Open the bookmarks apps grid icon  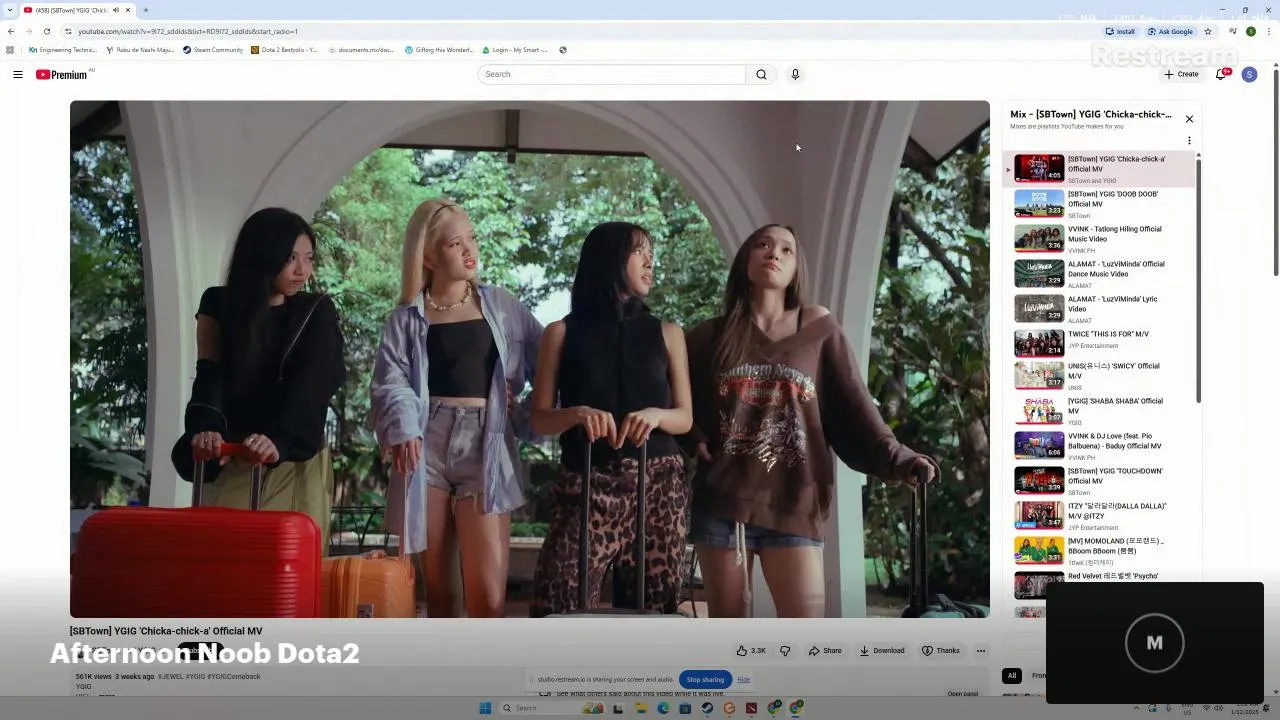tap(10, 50)
